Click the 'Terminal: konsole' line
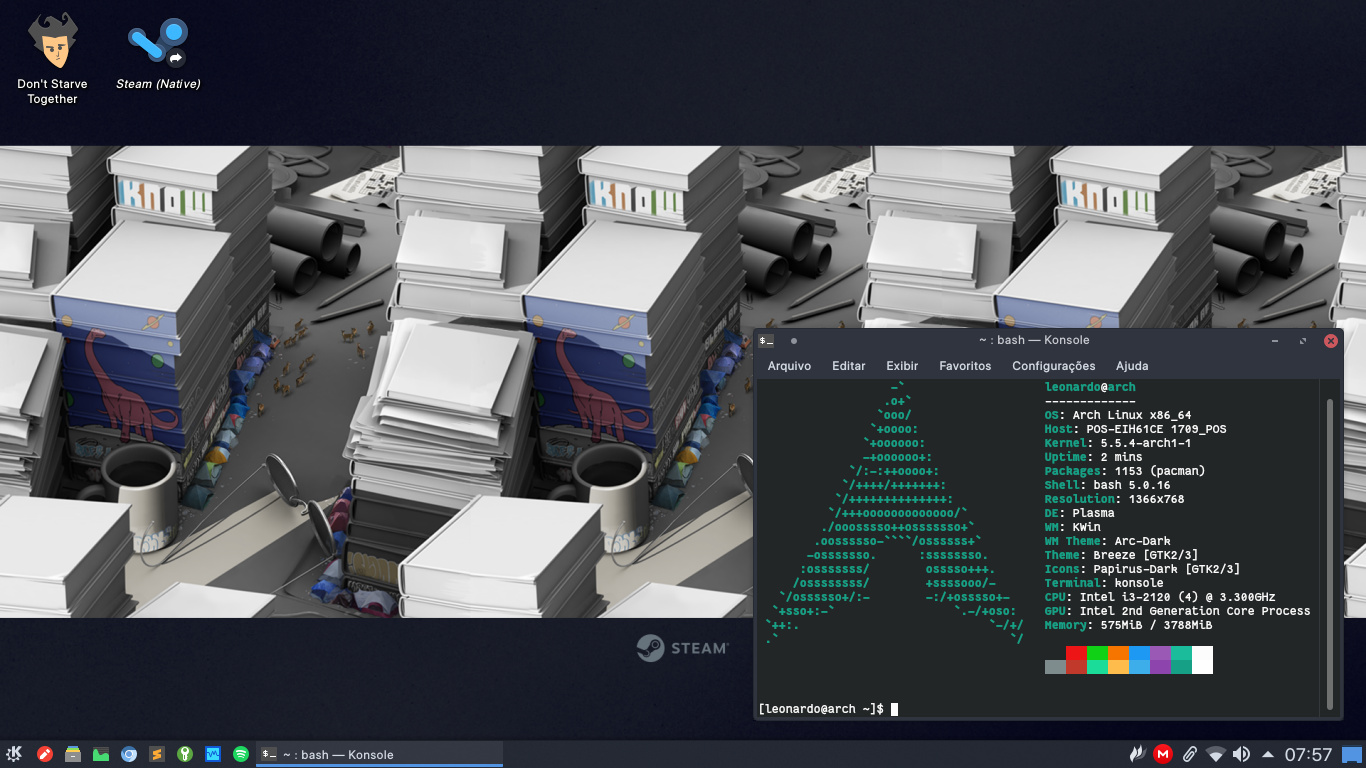 [1104, 583]
